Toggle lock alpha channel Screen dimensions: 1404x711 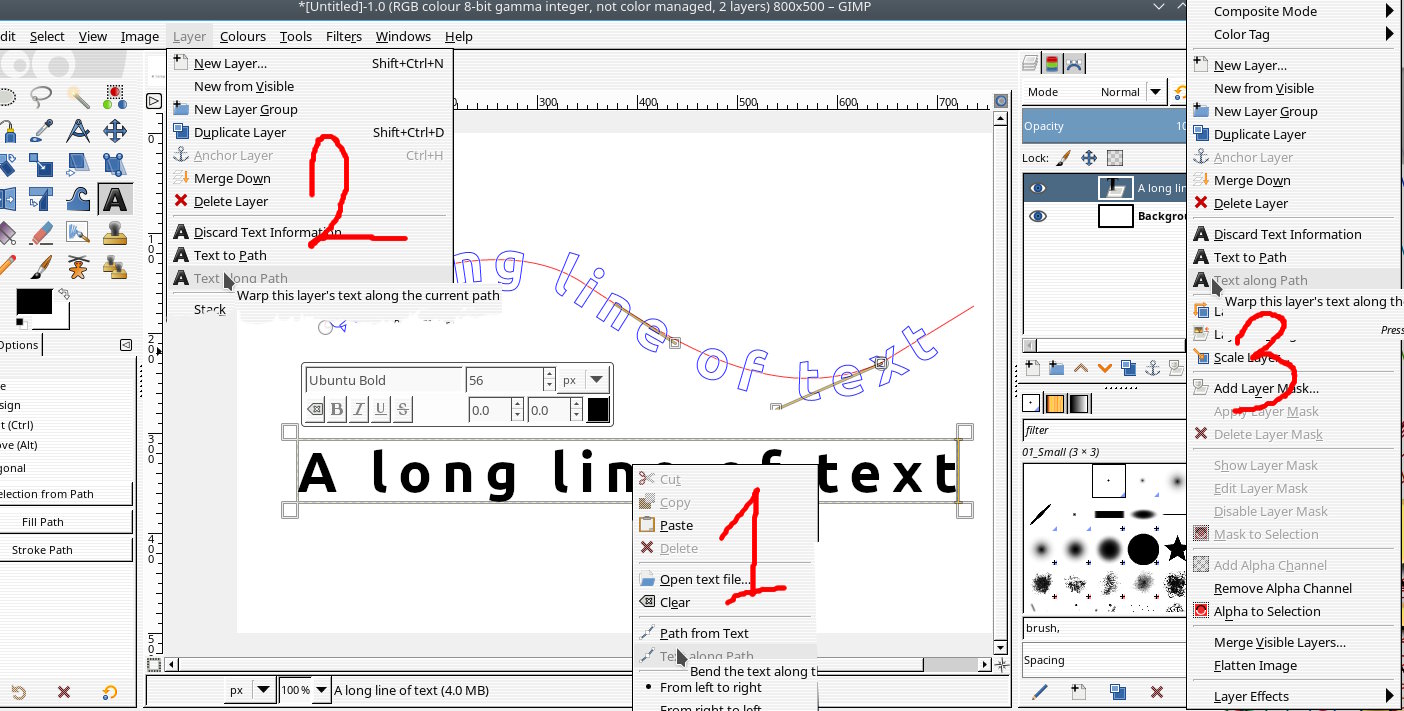click(x=1115, y=158)
